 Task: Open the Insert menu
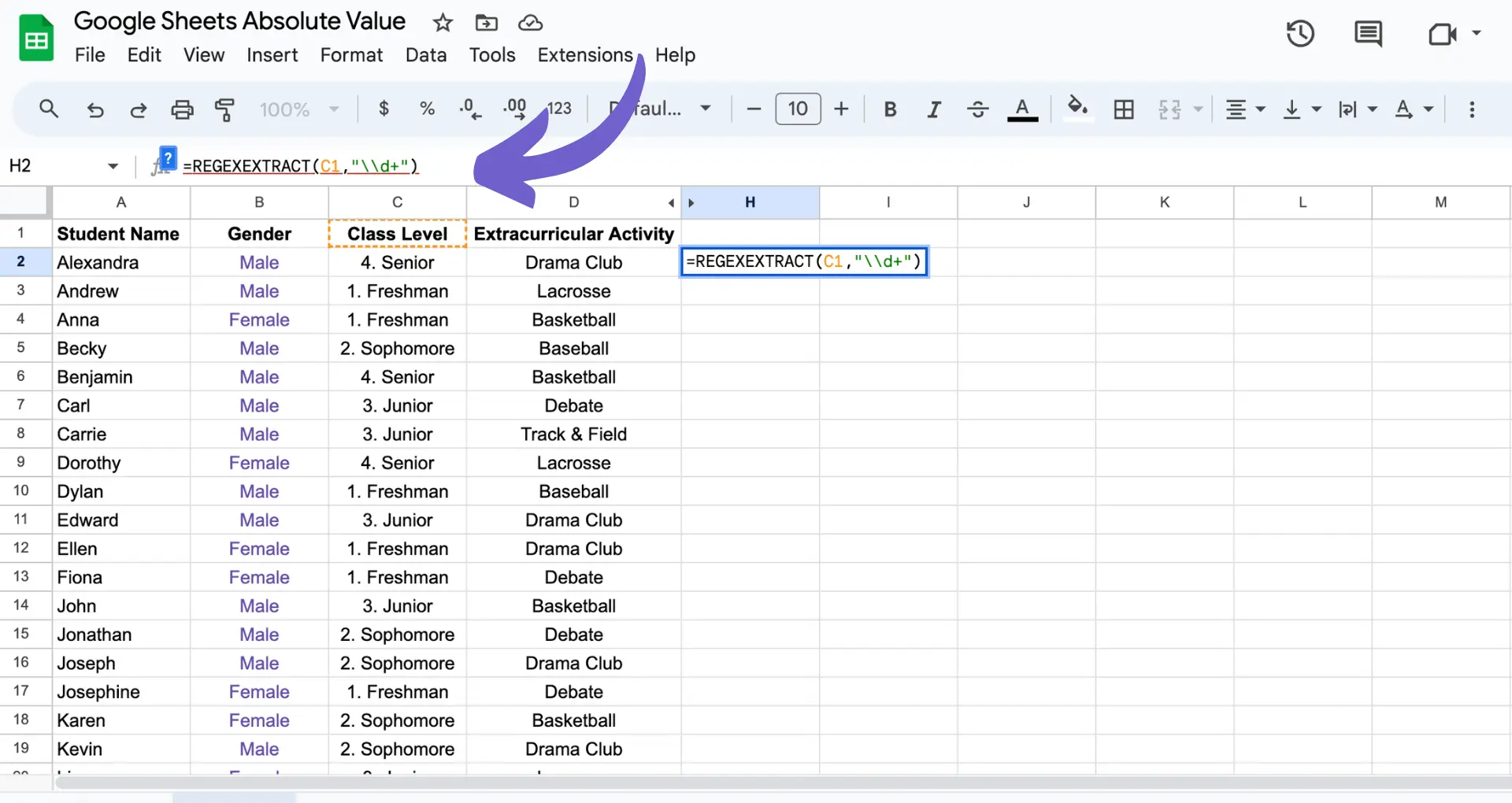point(272,55)
